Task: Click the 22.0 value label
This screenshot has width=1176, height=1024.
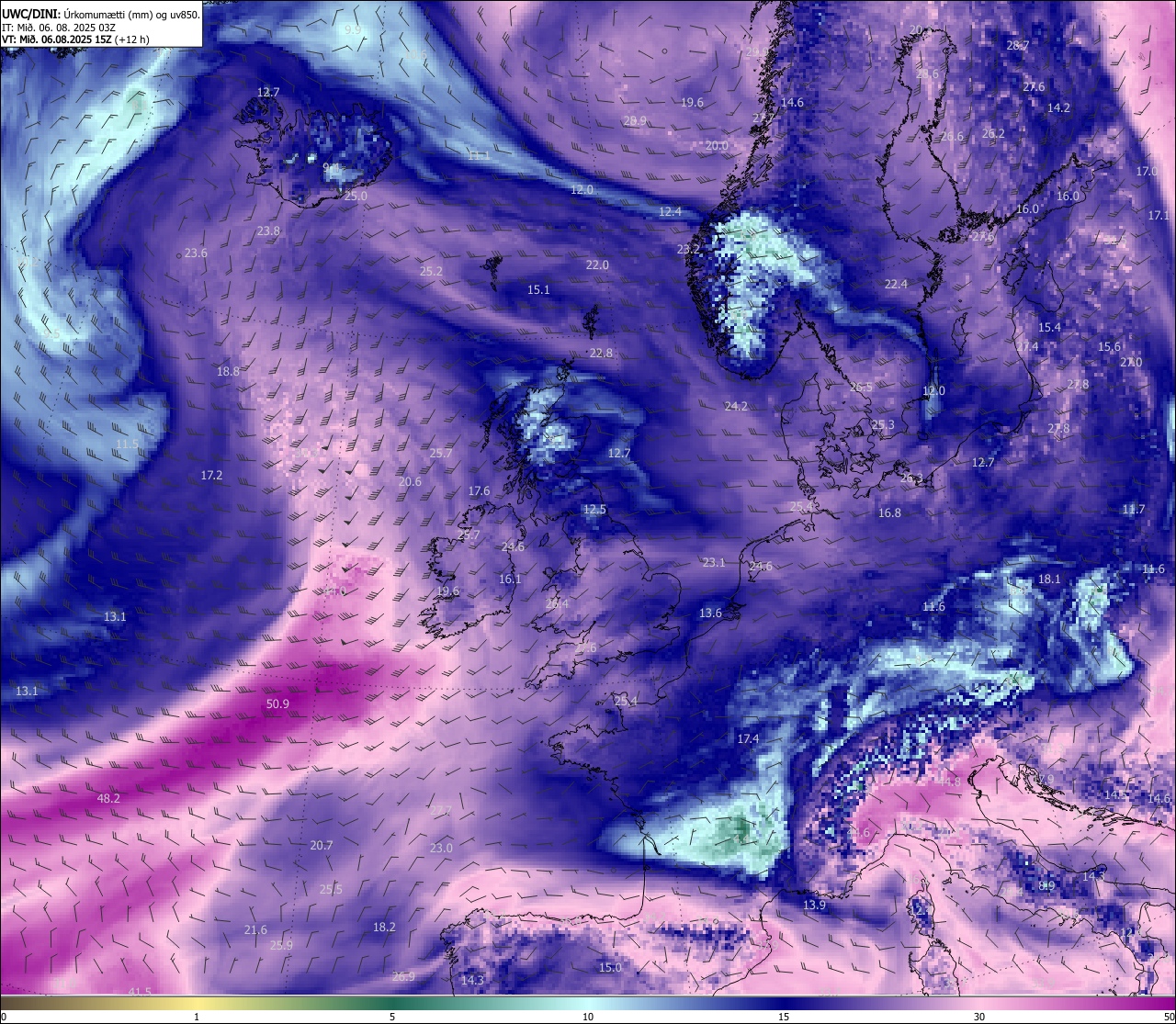Action: click(597, 264)
